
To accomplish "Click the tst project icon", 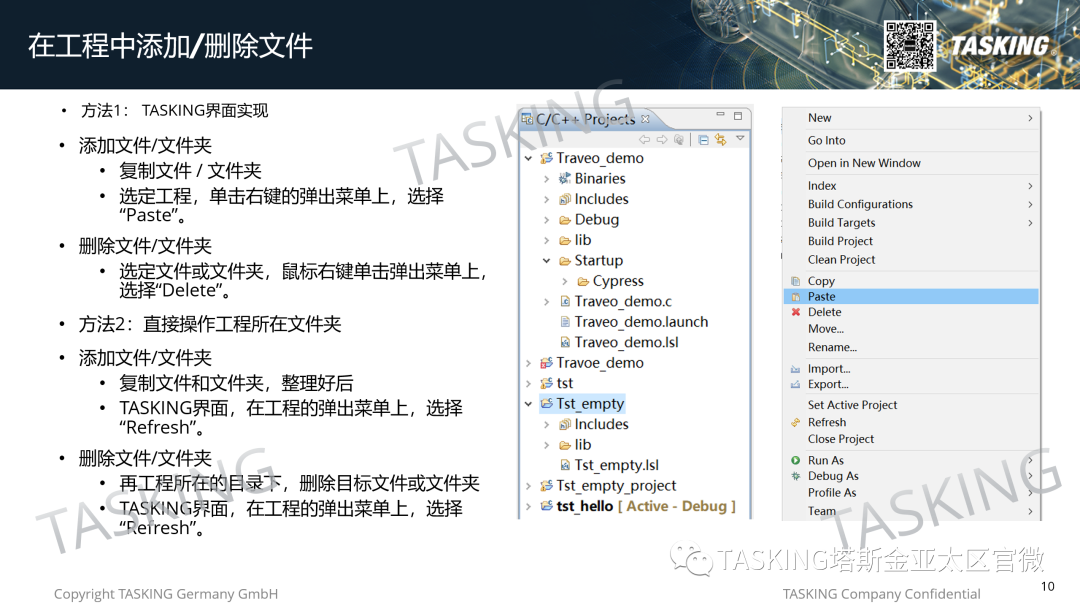I will tap(546, 384).
